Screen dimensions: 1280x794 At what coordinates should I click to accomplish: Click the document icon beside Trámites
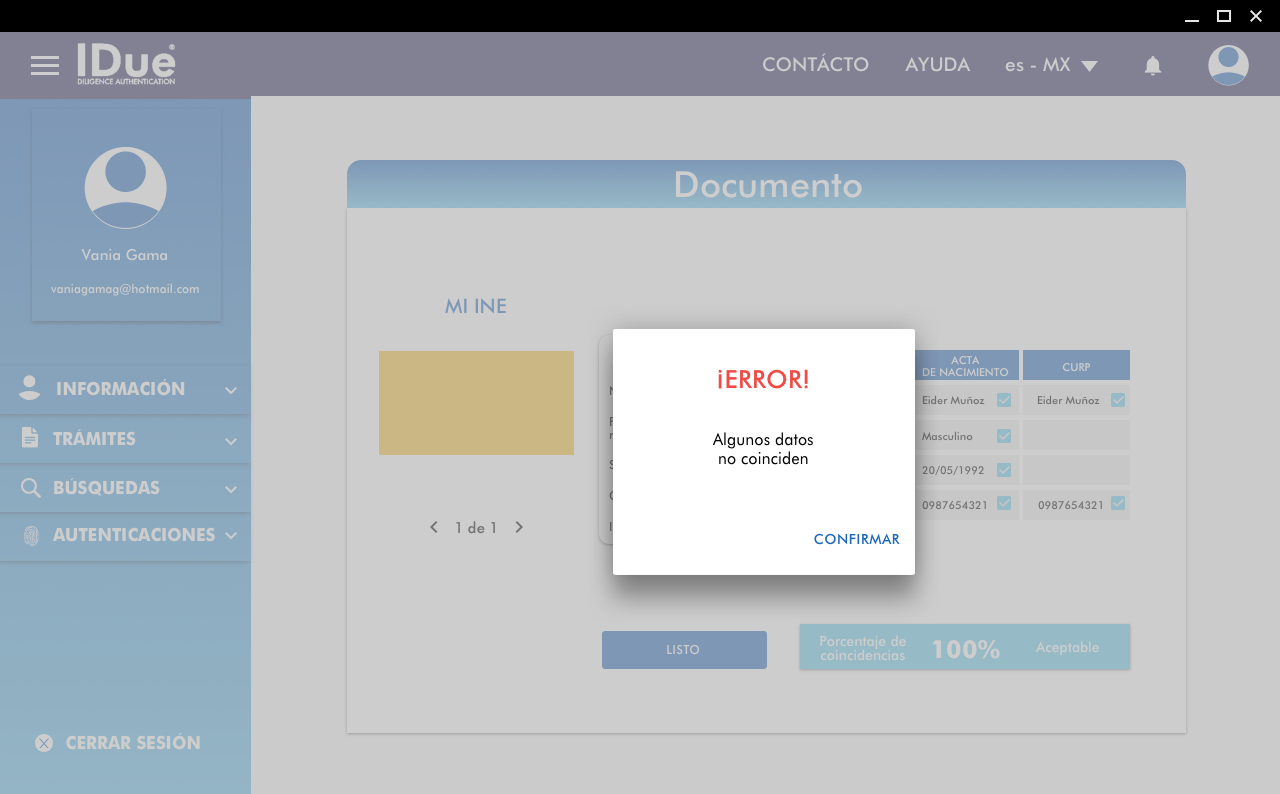coord(30,438)
